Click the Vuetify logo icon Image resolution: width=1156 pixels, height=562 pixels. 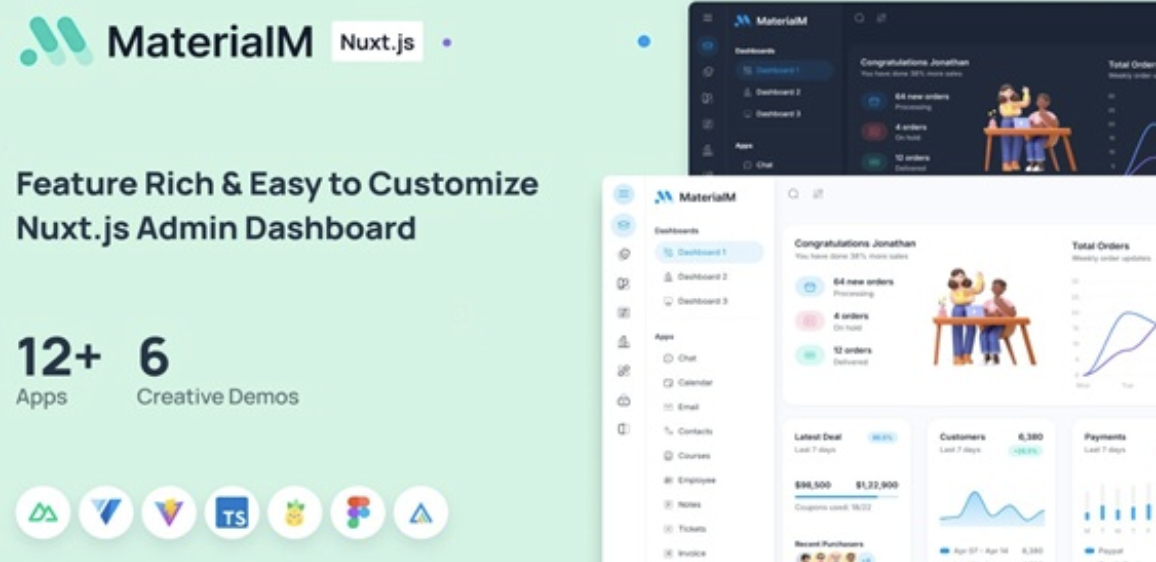[x=106, y=513]
